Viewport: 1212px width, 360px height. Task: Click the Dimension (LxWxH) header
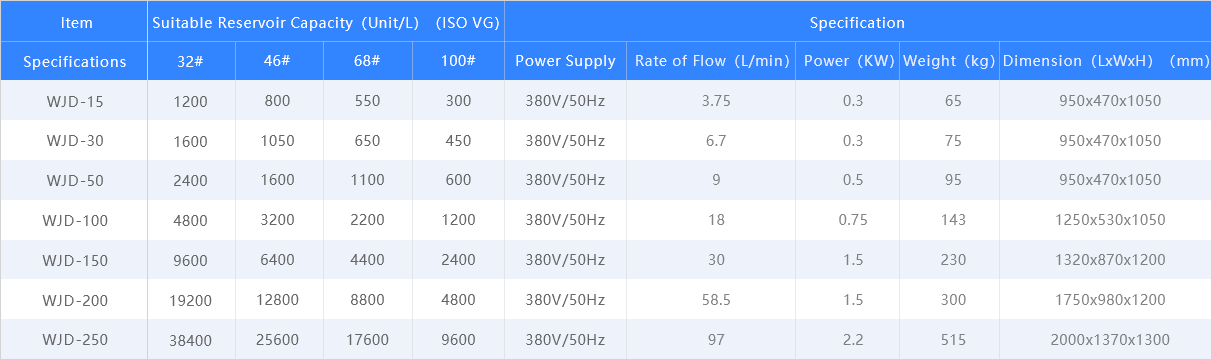pyautogui.click(x=1106, y=61)
